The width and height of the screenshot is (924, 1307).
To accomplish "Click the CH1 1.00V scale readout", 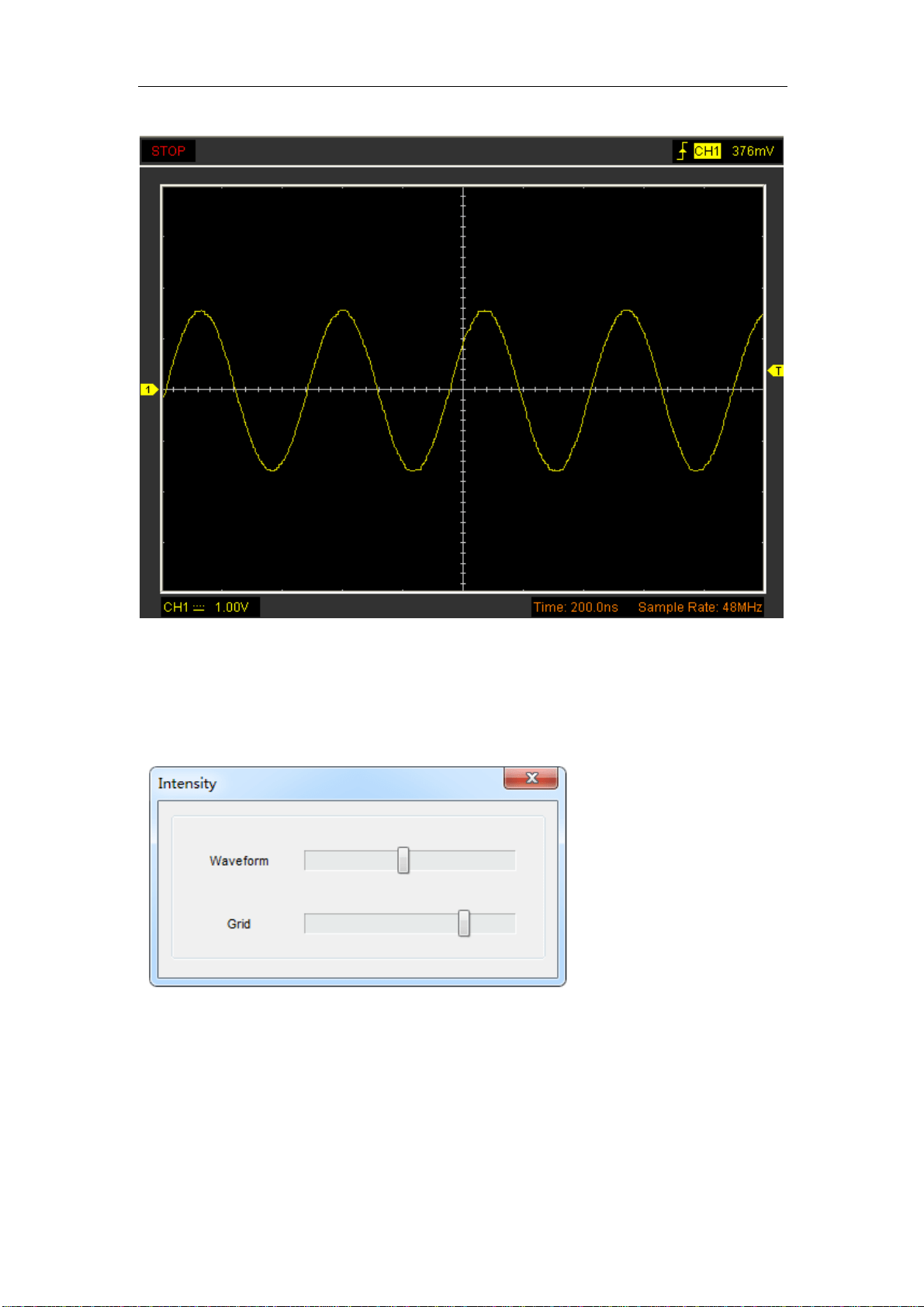I will (x=210, y=607).
